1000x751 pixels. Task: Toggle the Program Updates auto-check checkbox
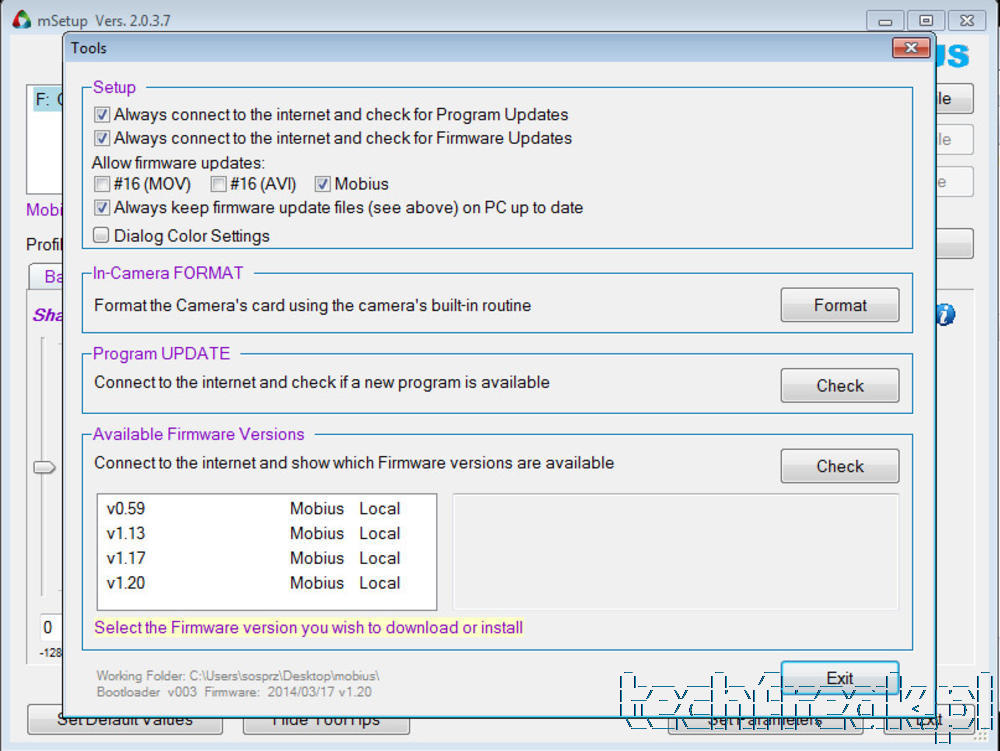pos(102,115)
